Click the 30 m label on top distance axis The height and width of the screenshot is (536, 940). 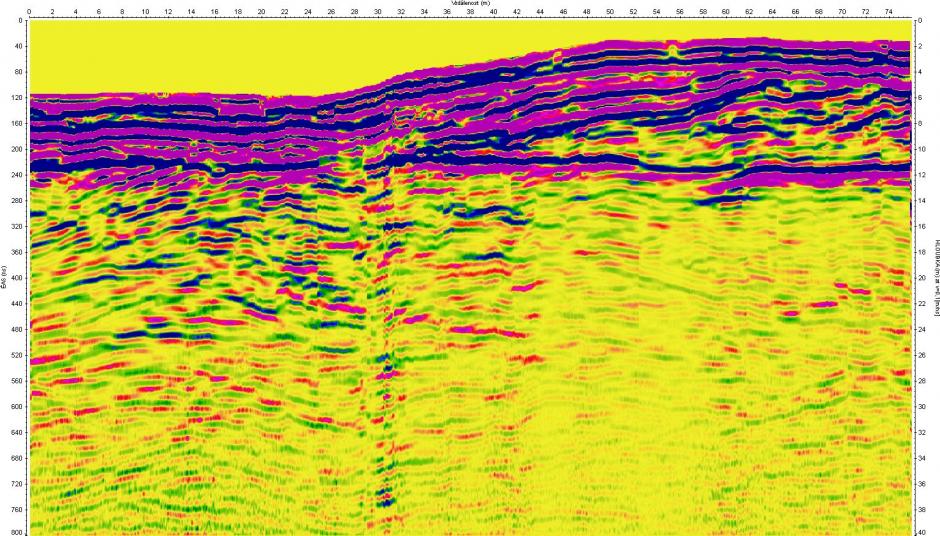(x=377, y=12)
